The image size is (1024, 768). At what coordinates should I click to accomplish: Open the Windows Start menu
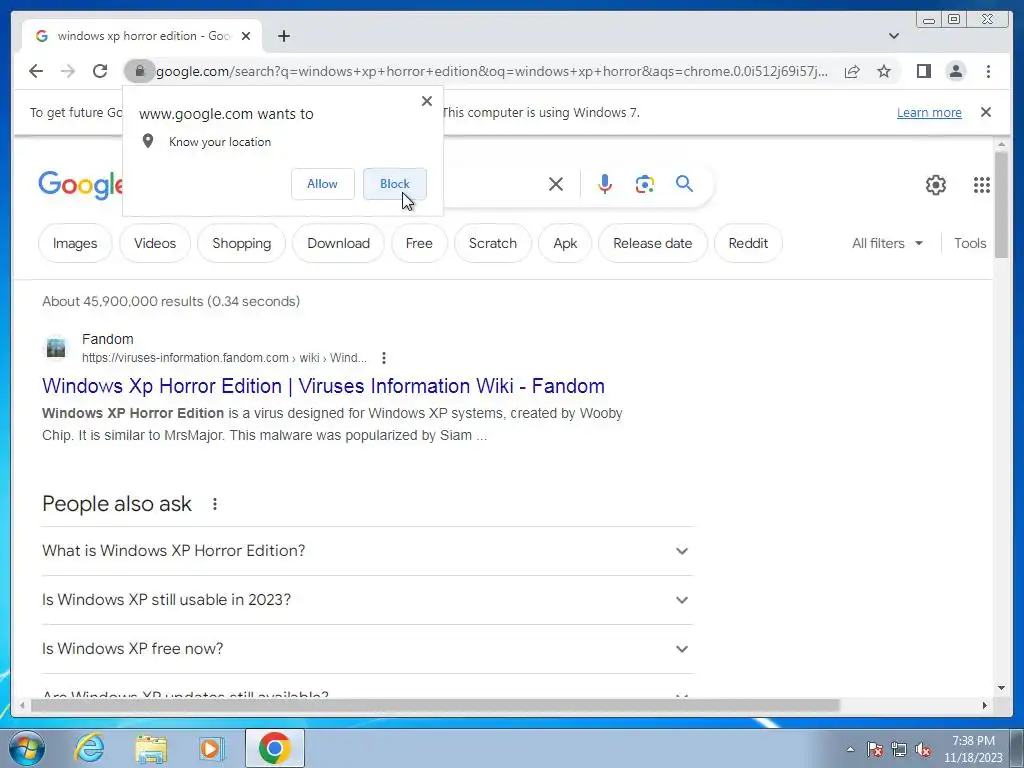point(27,748)
